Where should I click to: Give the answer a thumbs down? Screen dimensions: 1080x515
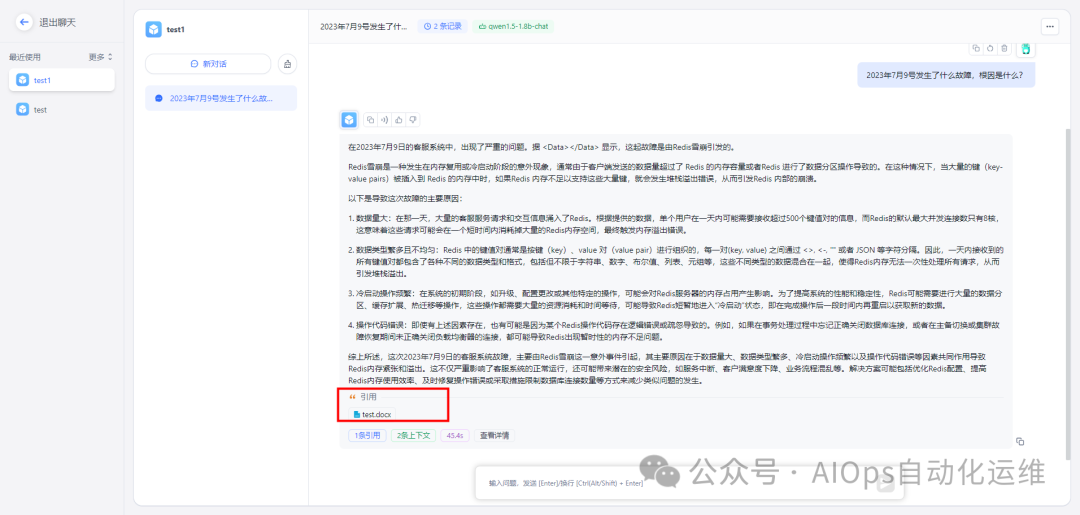click(413, 120)
